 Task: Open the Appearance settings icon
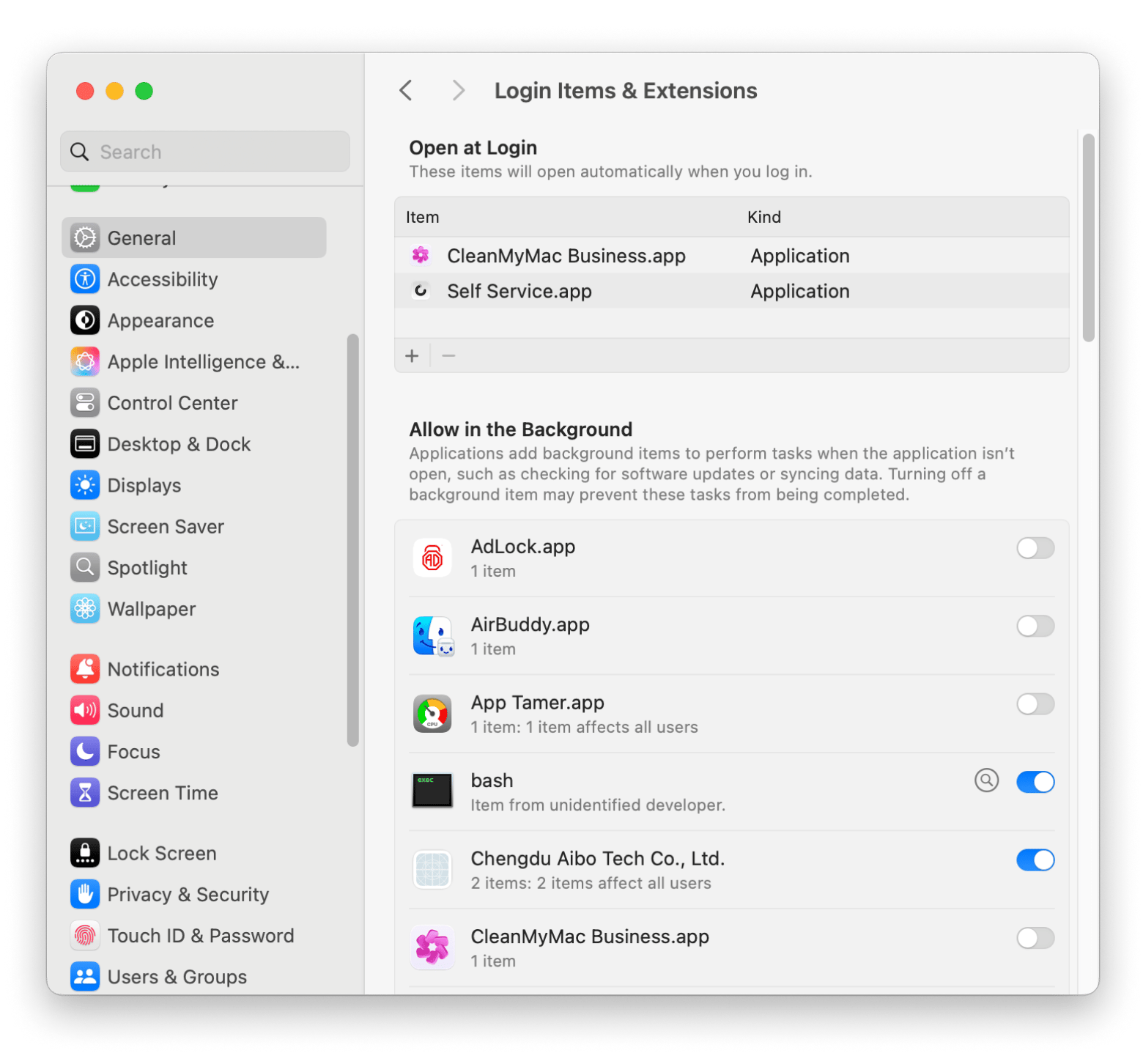pyautogui.click(x=85, y=320)
